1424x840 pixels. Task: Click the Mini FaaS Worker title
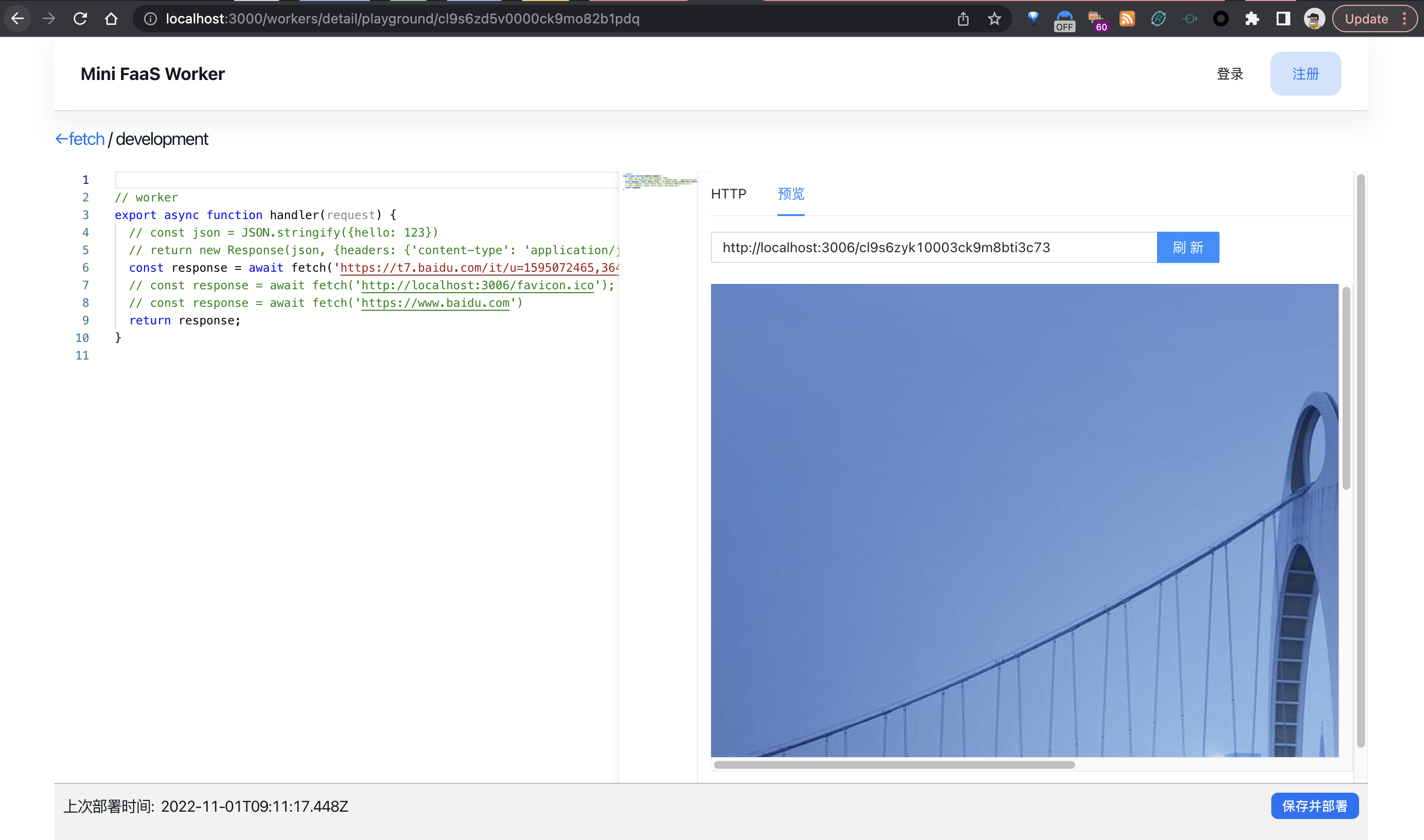point(152,74)
